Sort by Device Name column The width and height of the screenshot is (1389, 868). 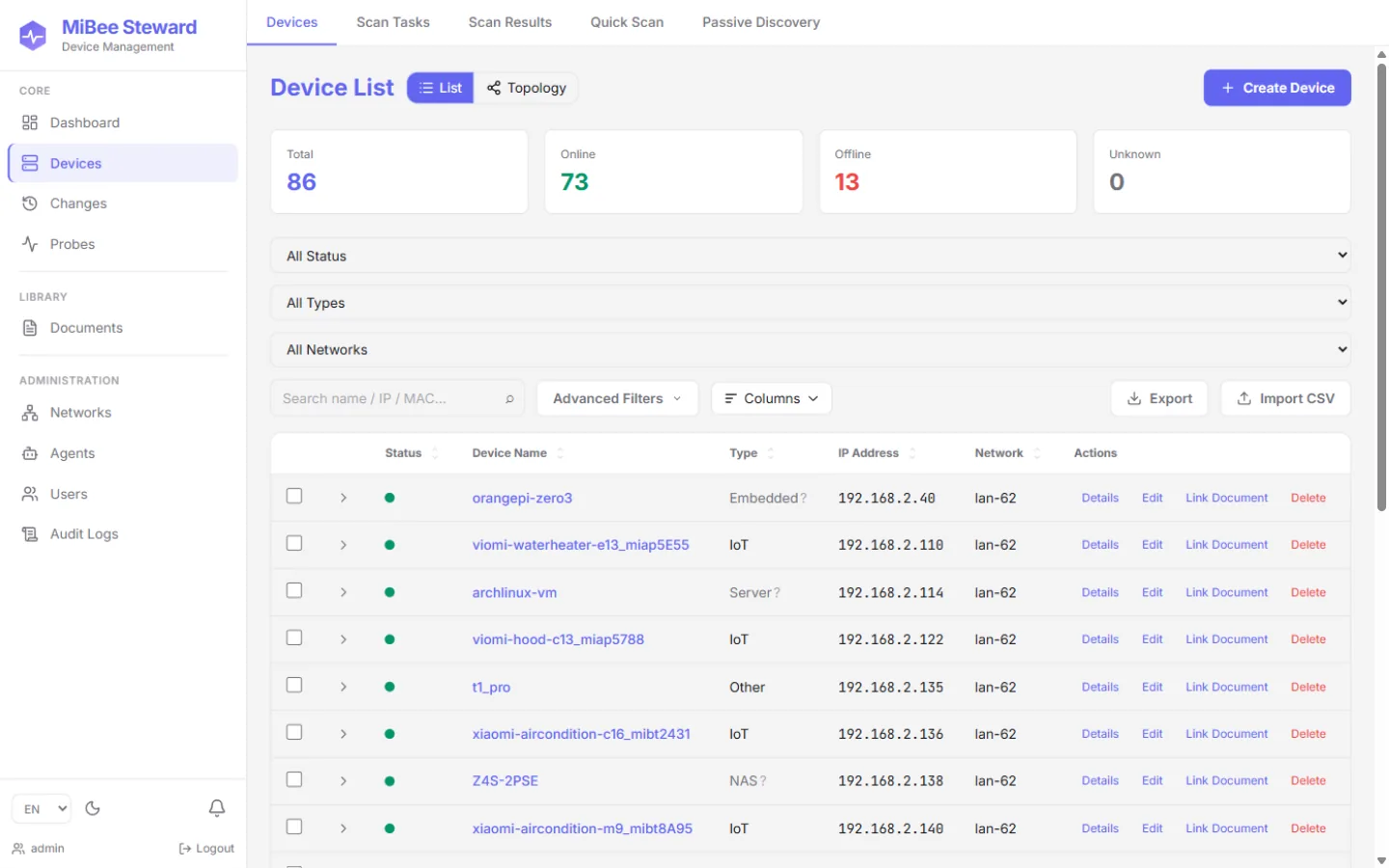(518, 453)
